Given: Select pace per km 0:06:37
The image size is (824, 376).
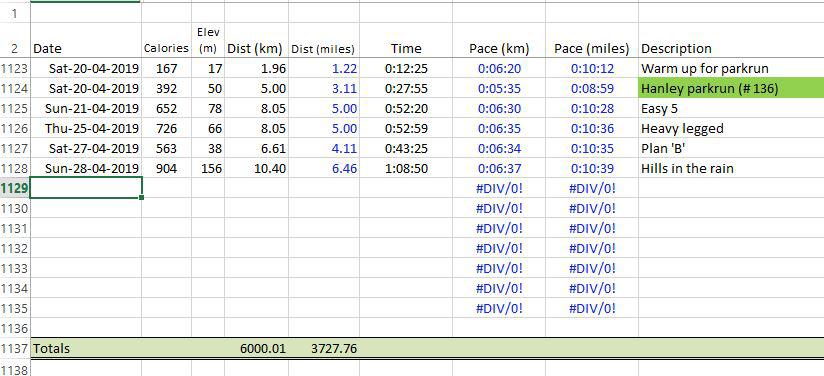Looking at the screenshot, I should pos(499,168).
